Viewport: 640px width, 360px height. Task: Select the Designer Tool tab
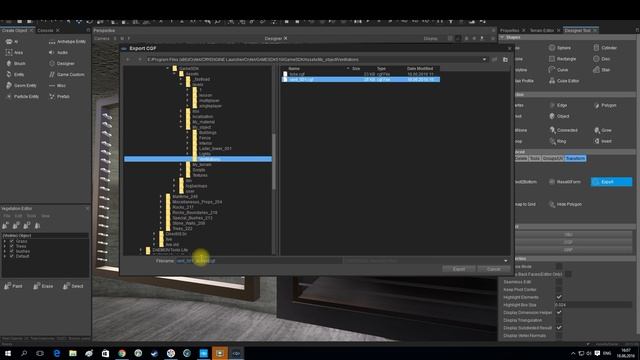[x=577, y=31]
